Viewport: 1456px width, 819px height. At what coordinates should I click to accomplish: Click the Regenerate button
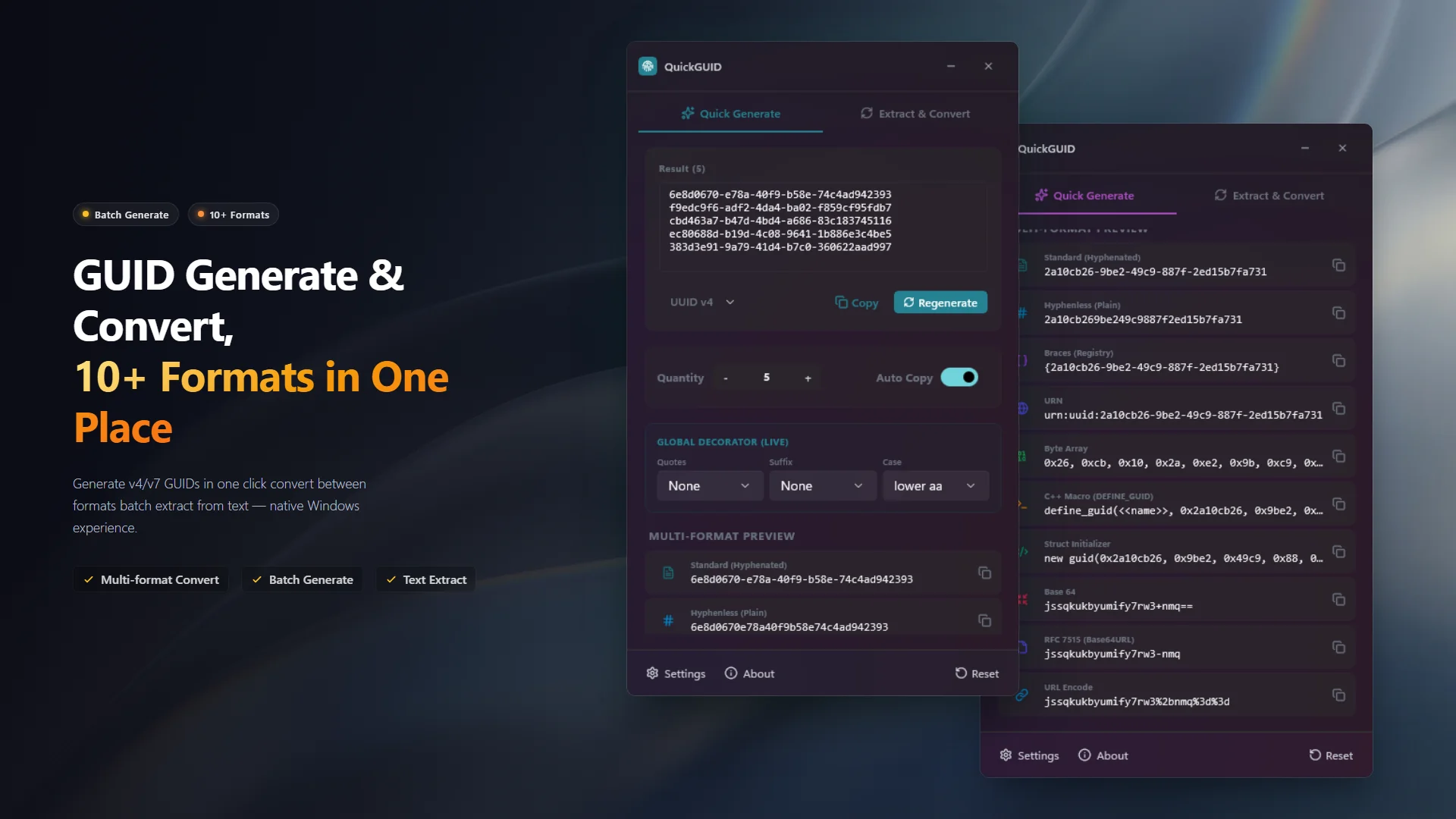[x=940, y=303]
